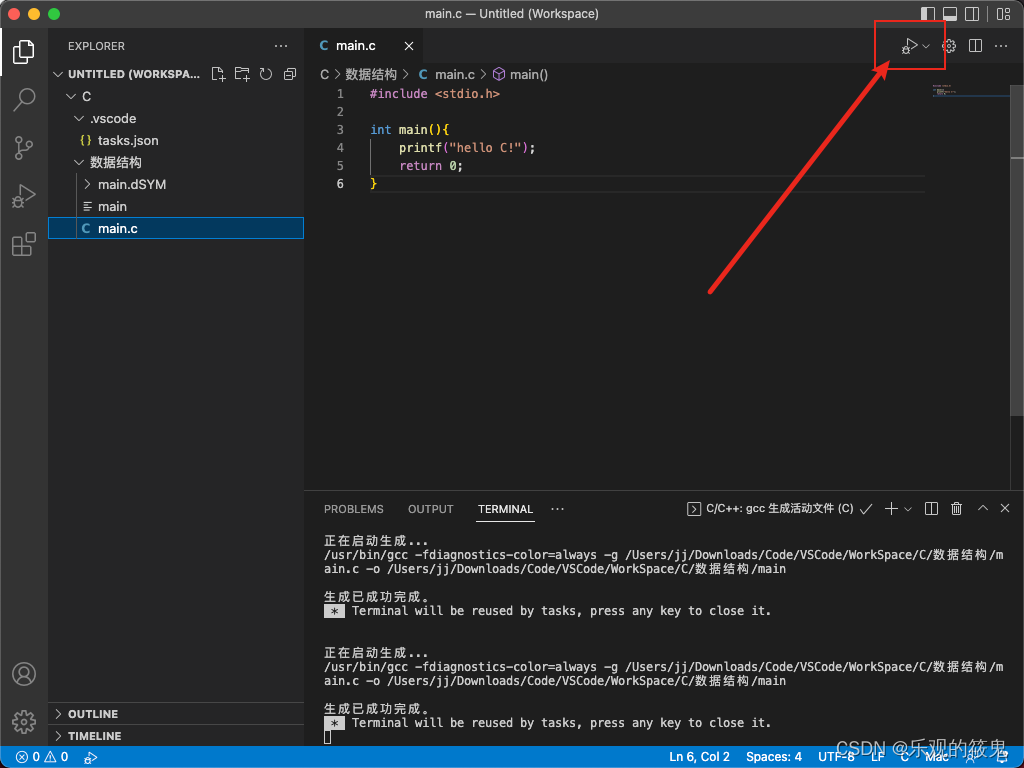The width and height of the screenshot is (1024, 768).
Task: Select the gcc 生成活动文件 terminal session
Action: [x=779, y=508]
